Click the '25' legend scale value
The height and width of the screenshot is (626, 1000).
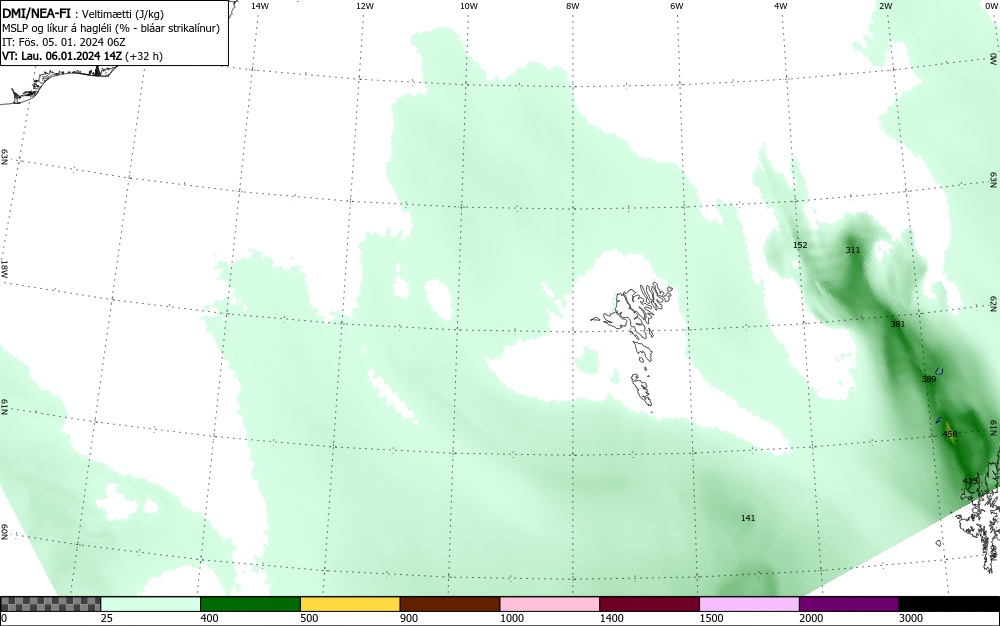click(107, 618)
